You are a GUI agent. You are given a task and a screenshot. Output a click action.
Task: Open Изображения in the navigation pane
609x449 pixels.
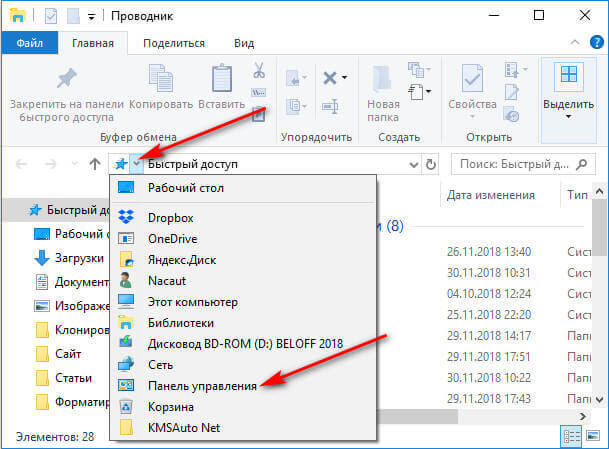[x=72, y=306]
